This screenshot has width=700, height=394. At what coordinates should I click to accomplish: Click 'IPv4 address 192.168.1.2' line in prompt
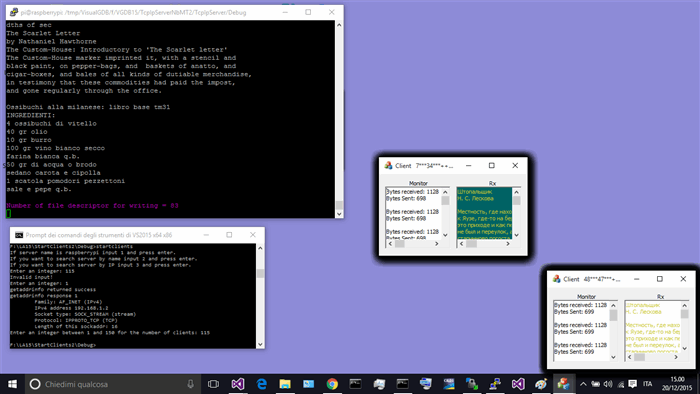71,308
